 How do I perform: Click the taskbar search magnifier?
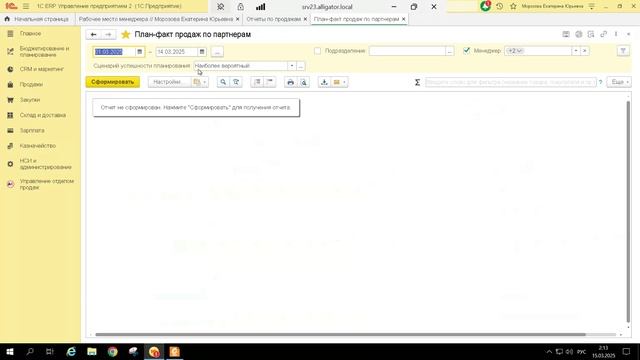click(x=30, y=351)
